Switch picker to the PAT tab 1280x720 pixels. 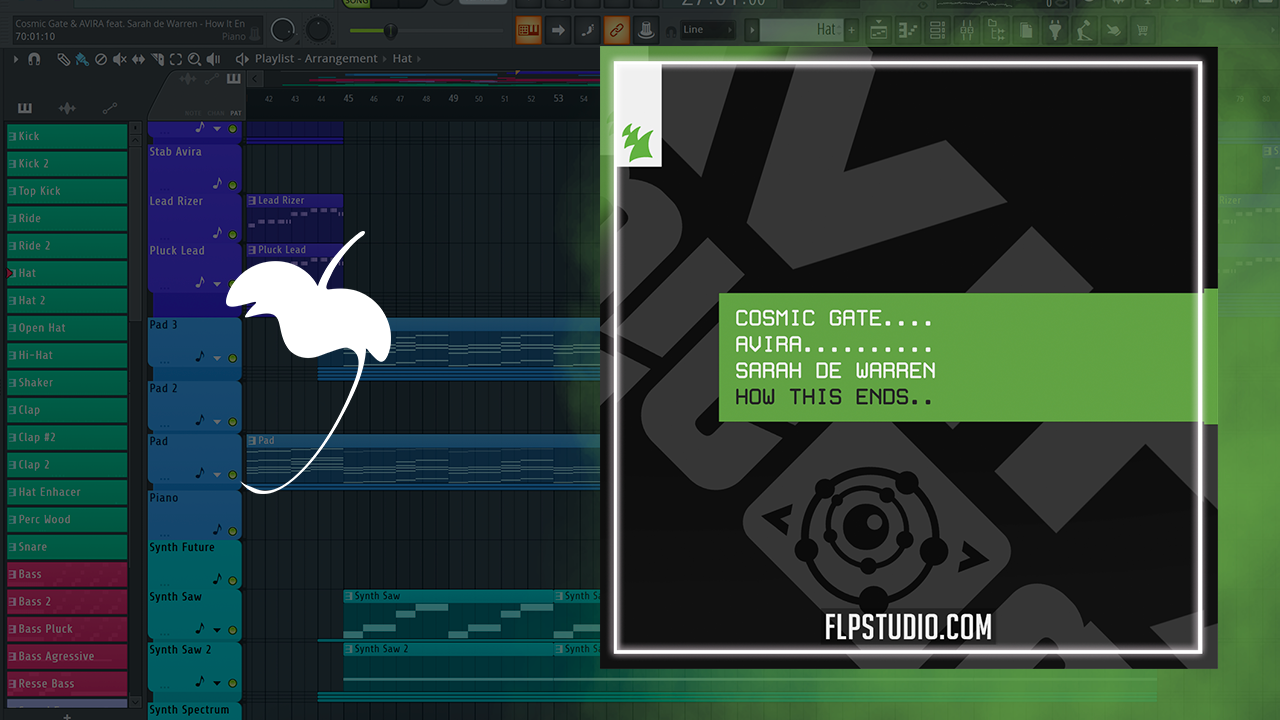pyautogui.click(x=235, y=113)
